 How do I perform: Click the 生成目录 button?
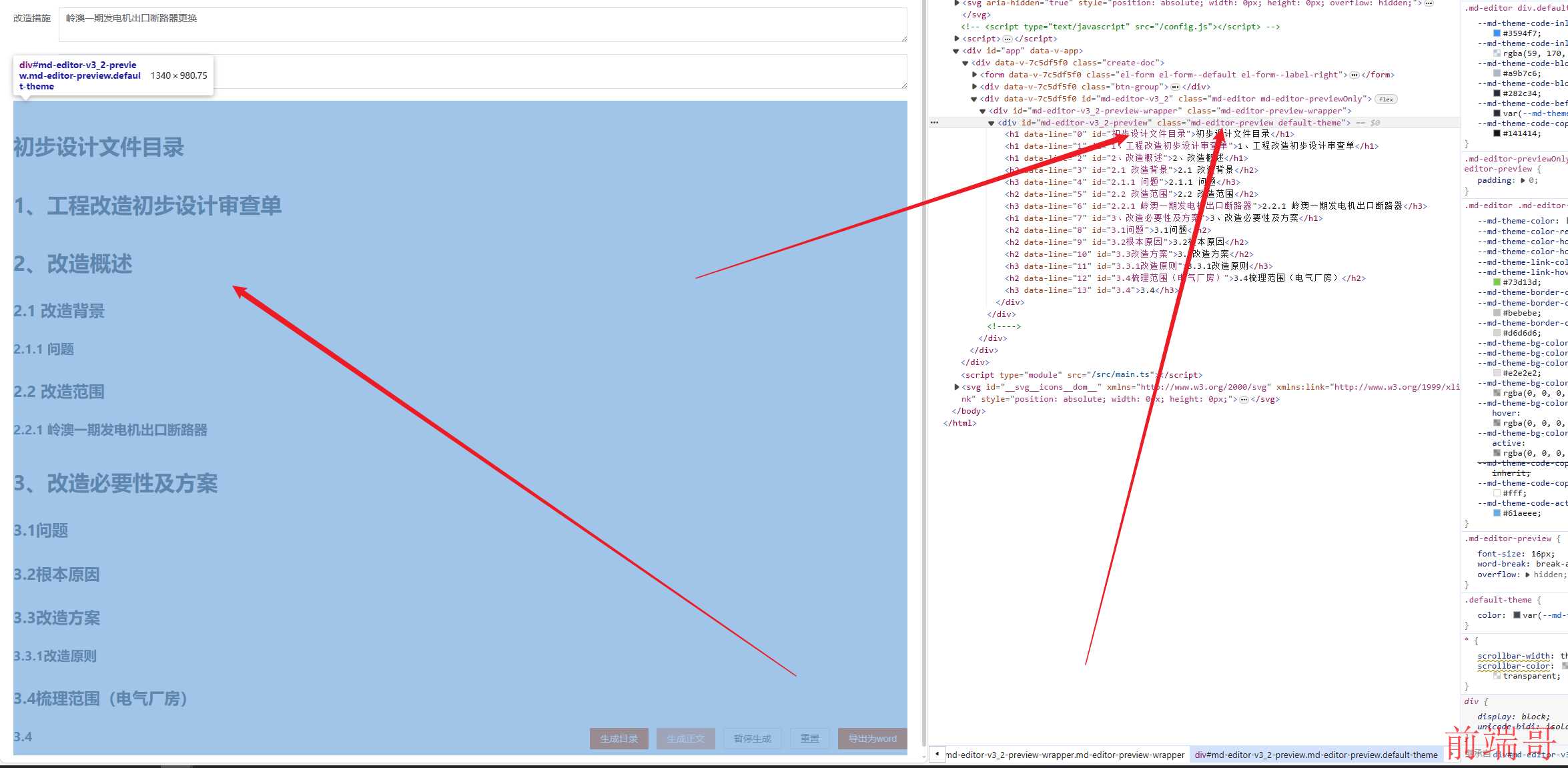(619, 739)
